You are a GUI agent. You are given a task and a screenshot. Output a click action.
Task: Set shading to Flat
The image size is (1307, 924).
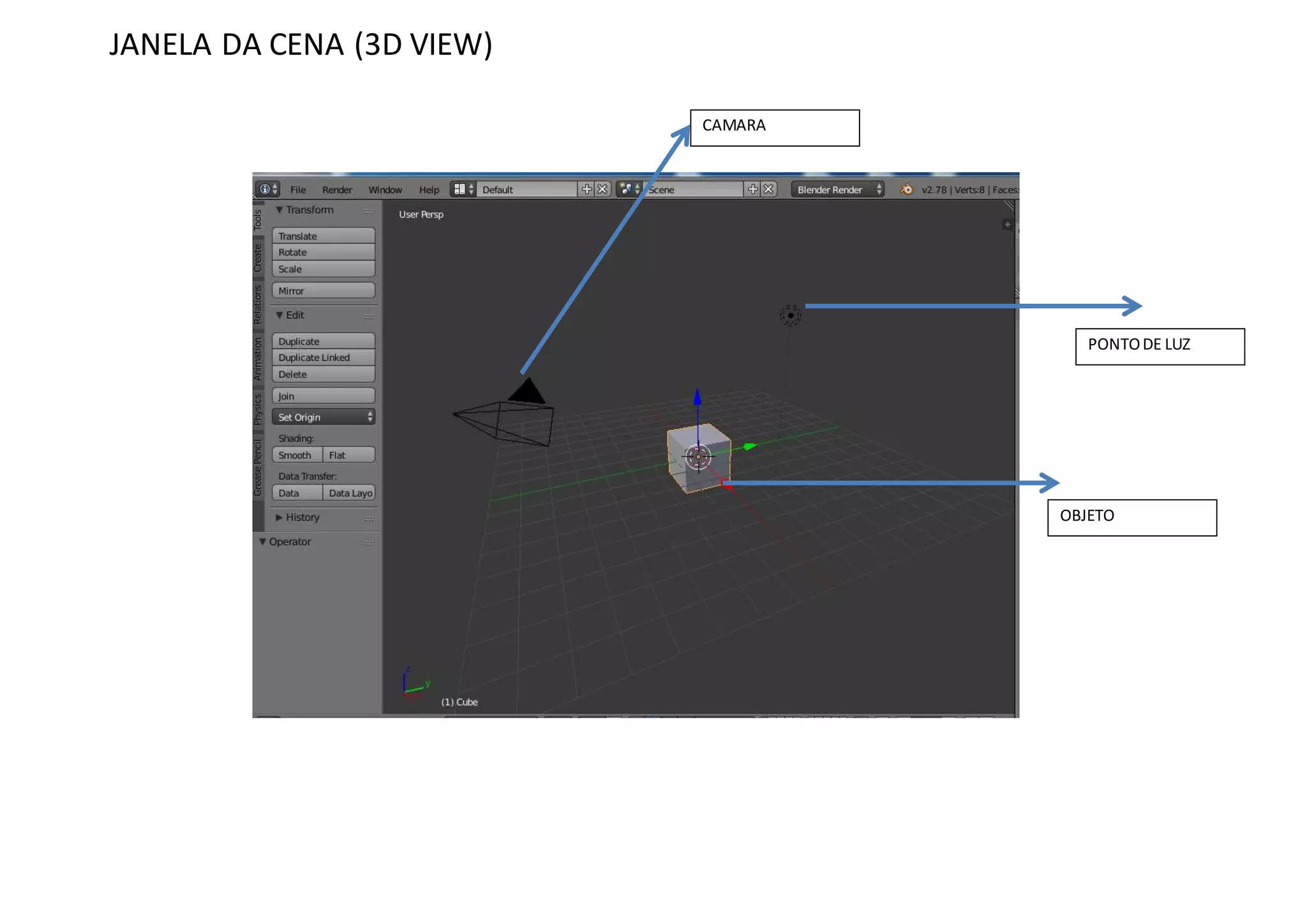(348, 456)
